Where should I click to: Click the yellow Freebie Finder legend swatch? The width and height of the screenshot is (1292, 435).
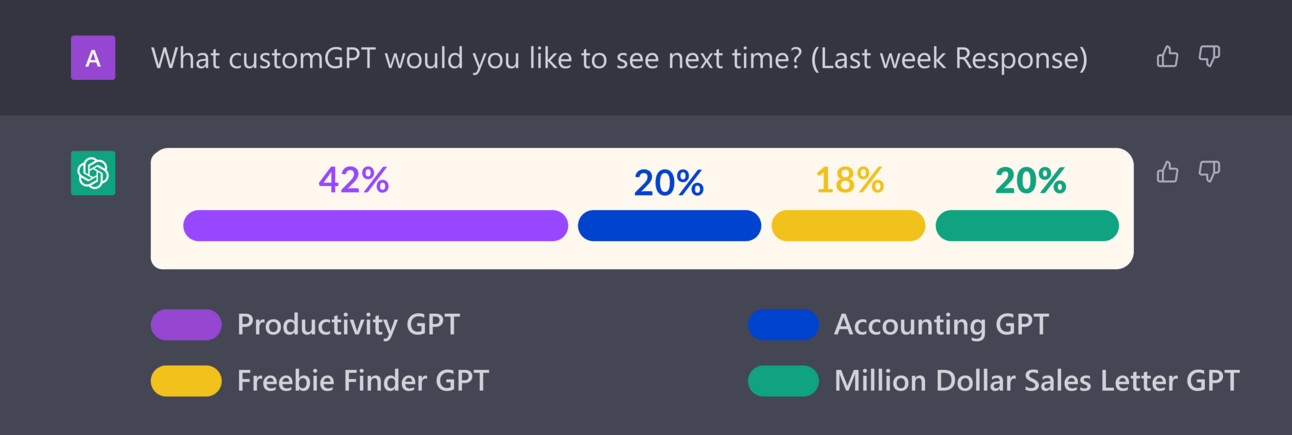tap(186, 381)
